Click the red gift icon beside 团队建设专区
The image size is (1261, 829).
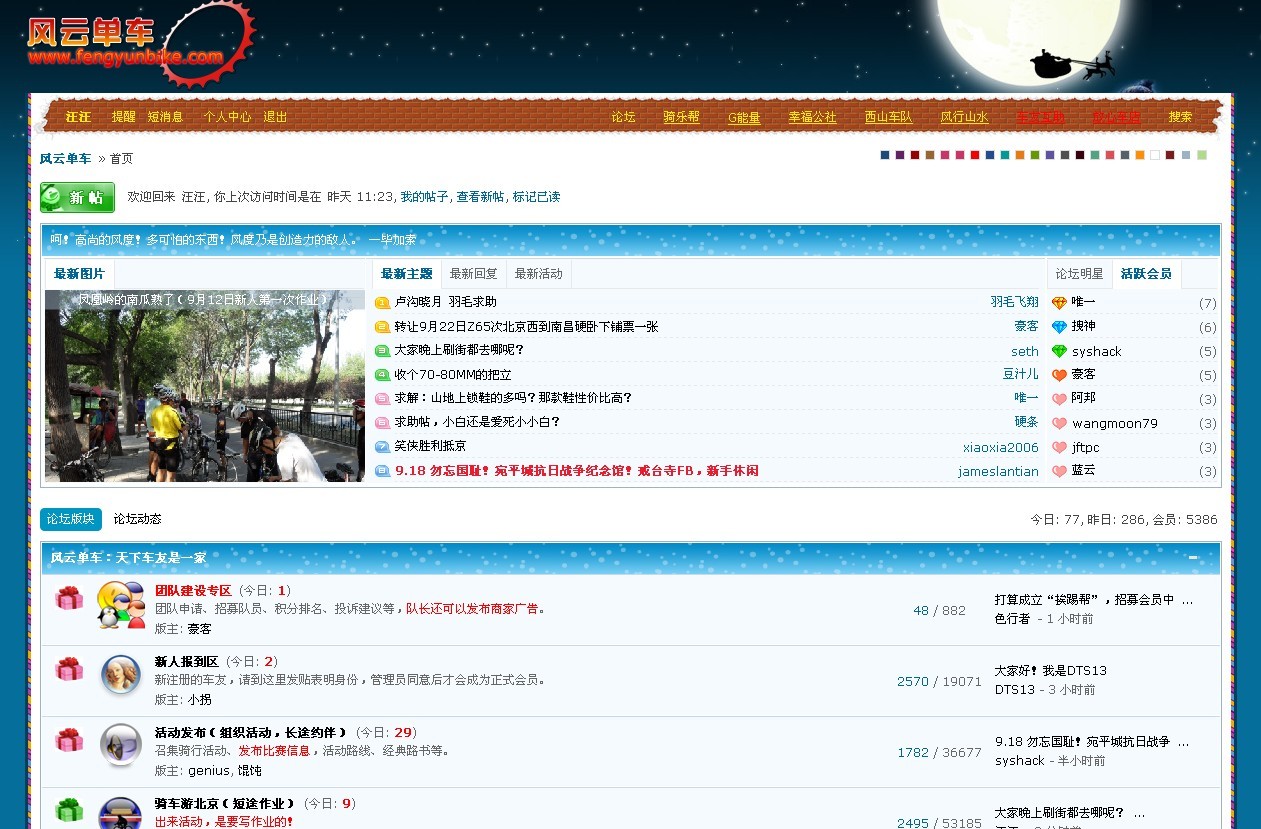[69, 598]
